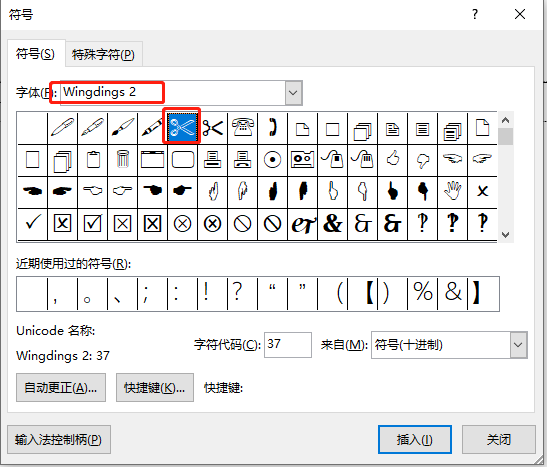Choose the cassette tape symbol

click(x=302, y=160)
